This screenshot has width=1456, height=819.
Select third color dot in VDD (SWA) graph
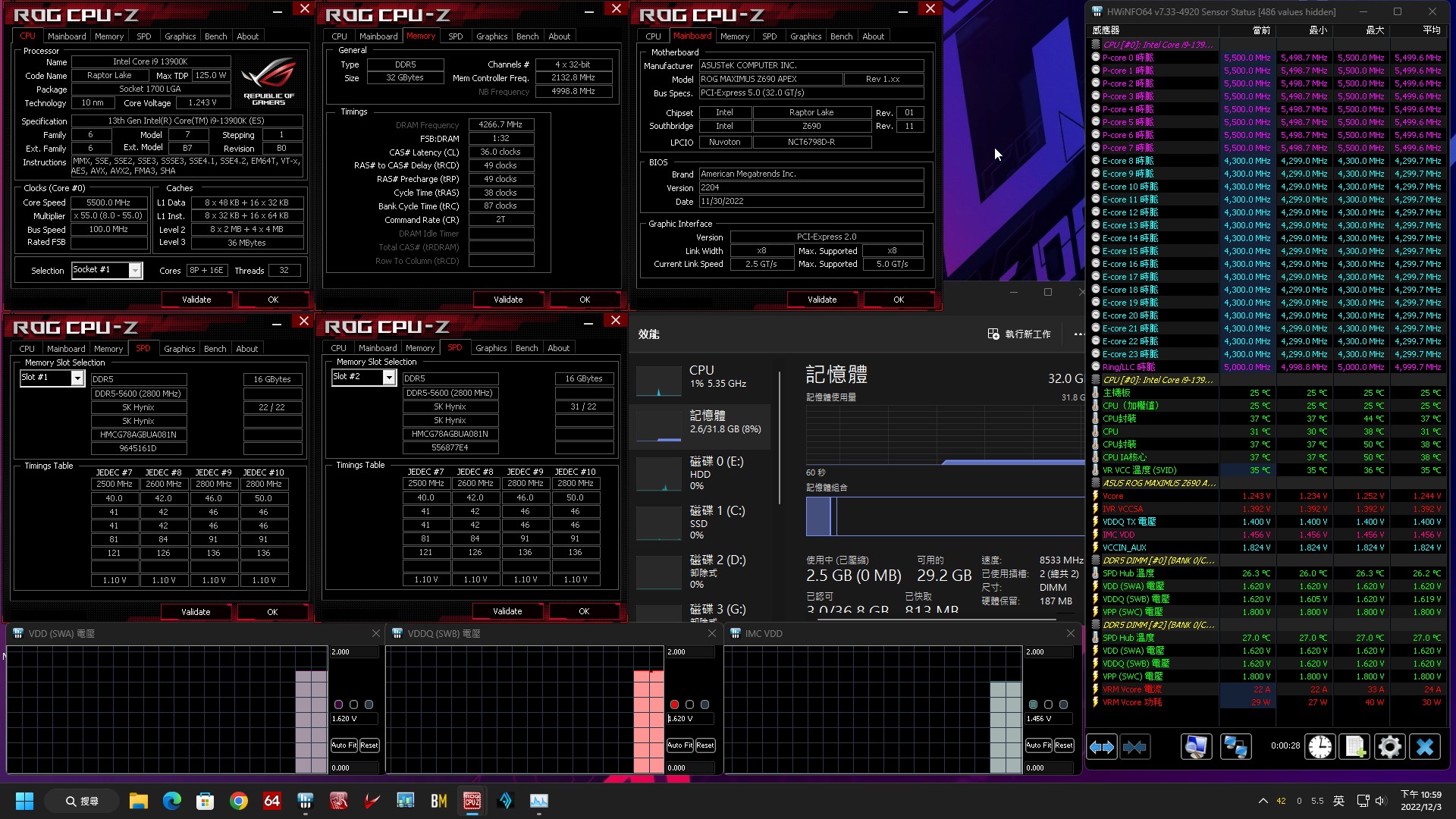[369, 704]
